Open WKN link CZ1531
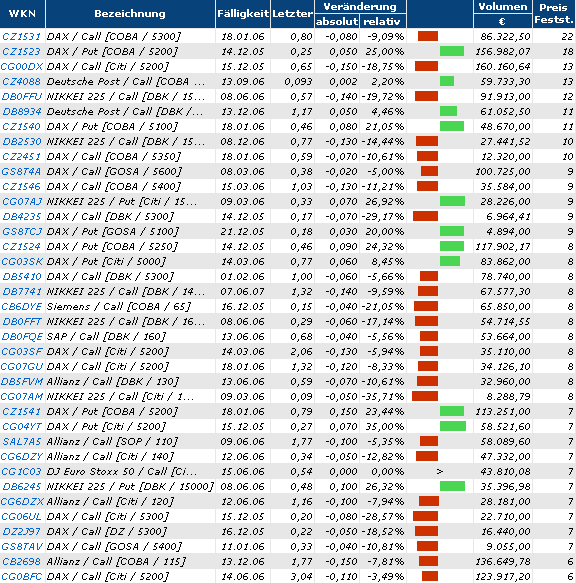The width and height of the screenshot is (576, 583). coord(21,36)
